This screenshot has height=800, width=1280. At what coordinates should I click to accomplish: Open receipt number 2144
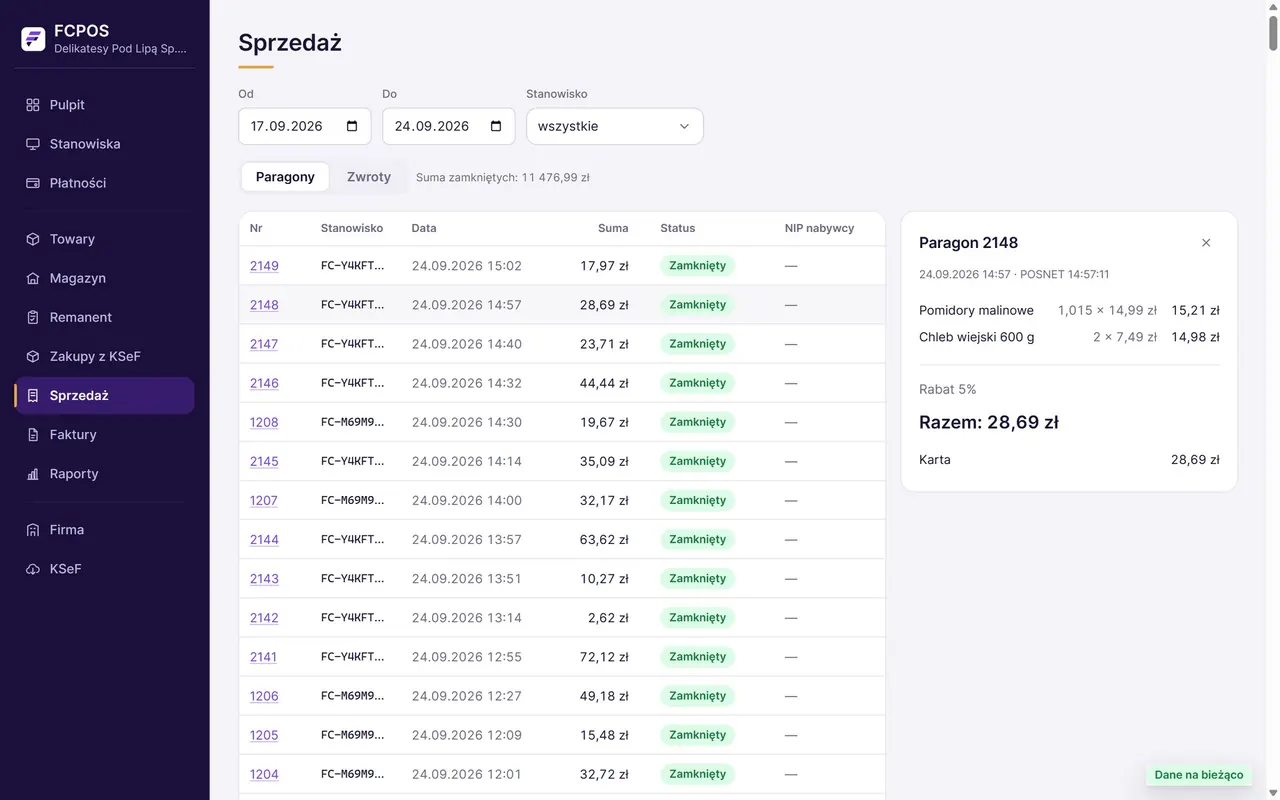click(264, 539)
